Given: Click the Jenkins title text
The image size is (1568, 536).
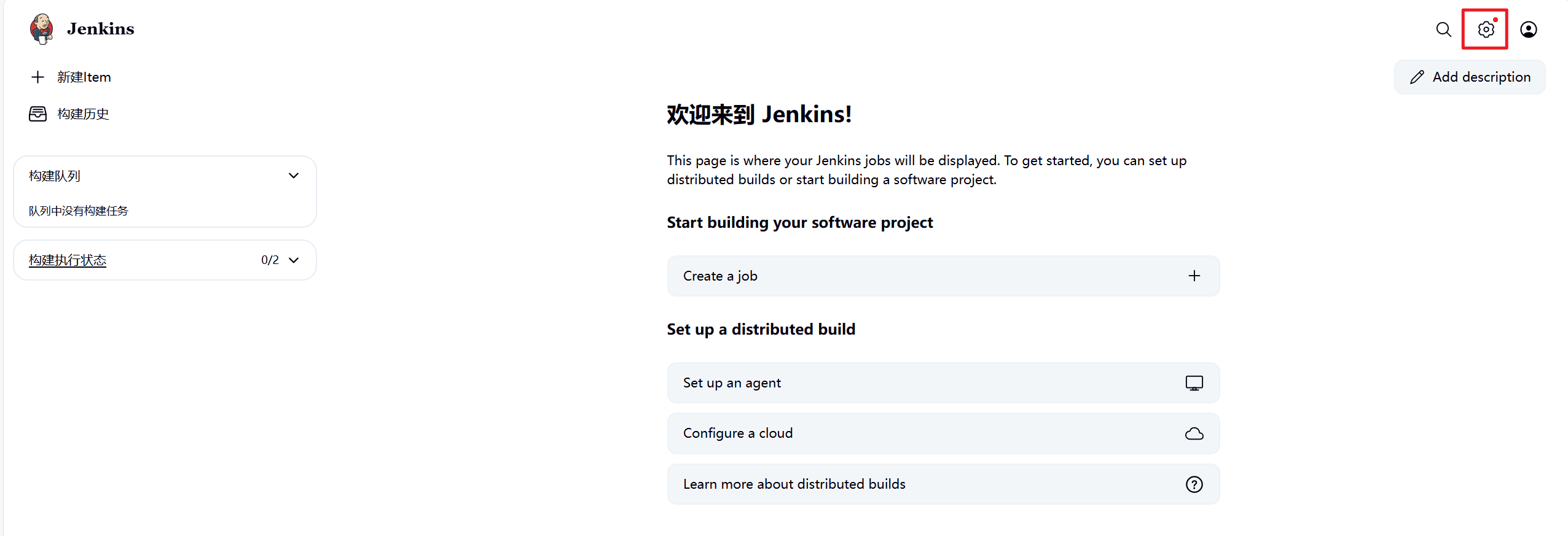Looking at the screenshot, I should click(100, 29).
